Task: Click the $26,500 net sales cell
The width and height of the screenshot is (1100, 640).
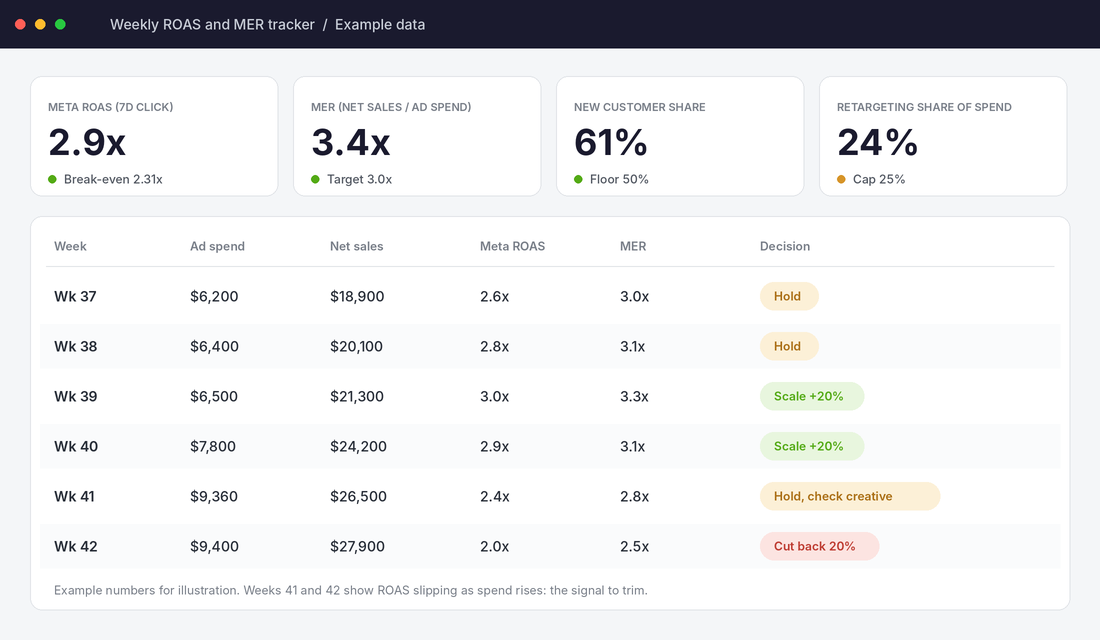Action: click(358, 496)
